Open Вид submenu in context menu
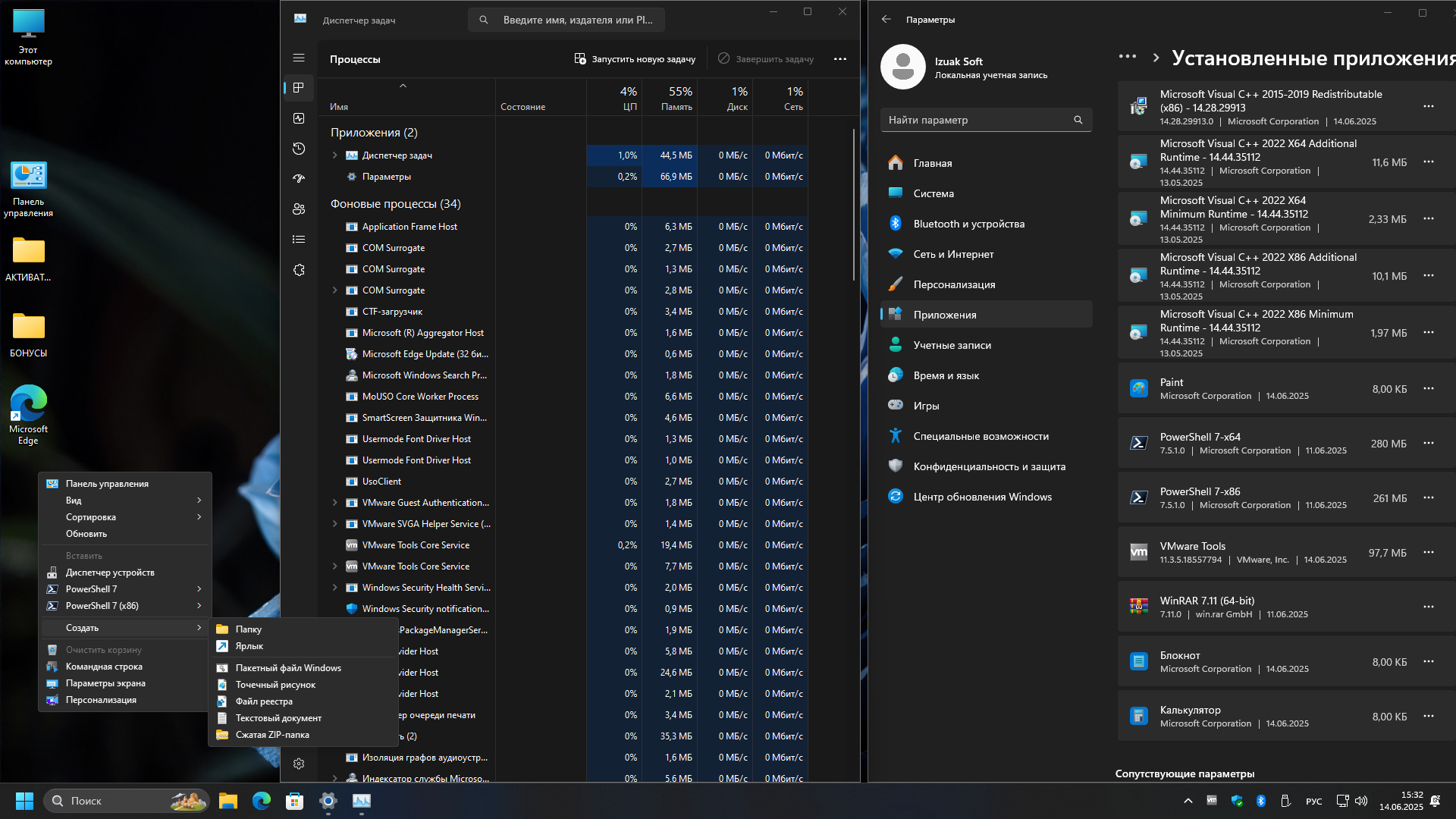 125,500
